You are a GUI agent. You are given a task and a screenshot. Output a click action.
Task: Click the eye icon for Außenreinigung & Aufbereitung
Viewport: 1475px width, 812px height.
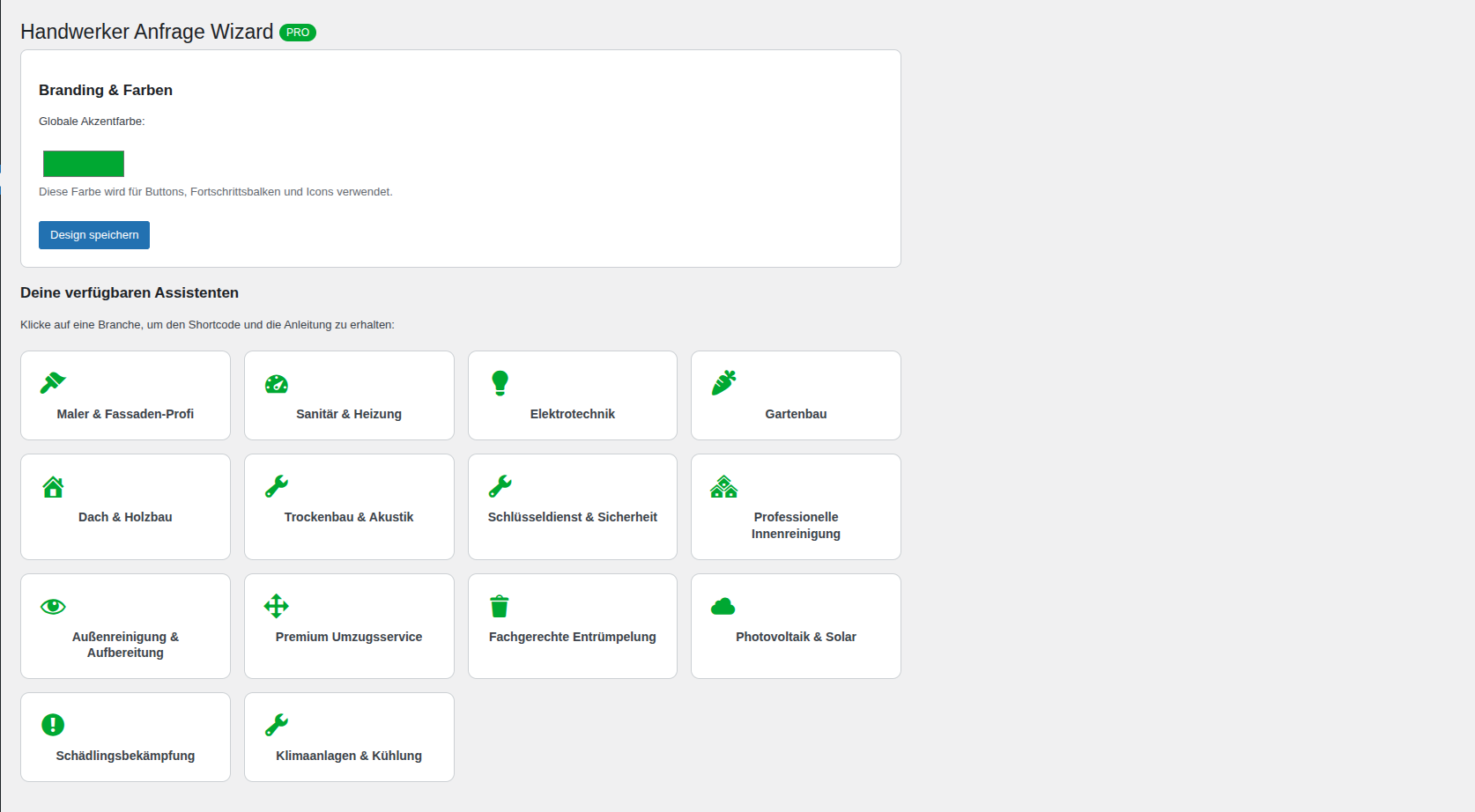click(x=53, y=606)
